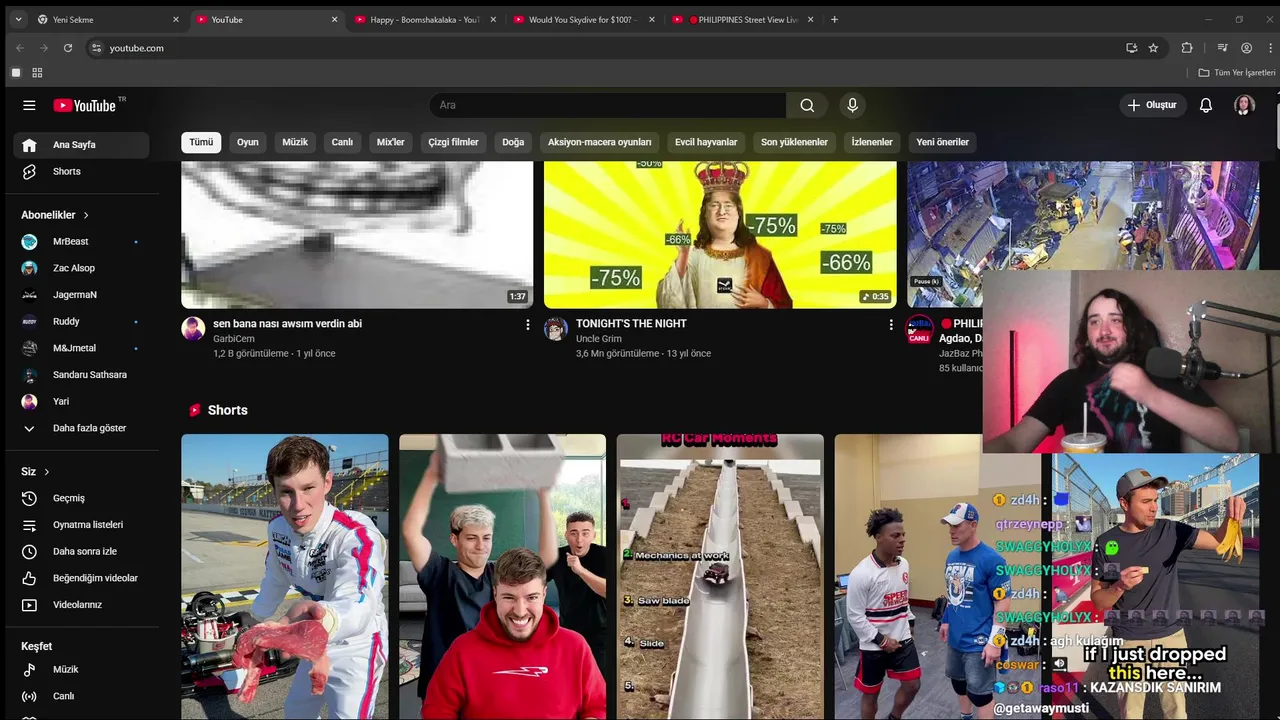Bookmark this page with star icon
The width and height of the screenshot is (1280, 720).
tap(1153, 48)
